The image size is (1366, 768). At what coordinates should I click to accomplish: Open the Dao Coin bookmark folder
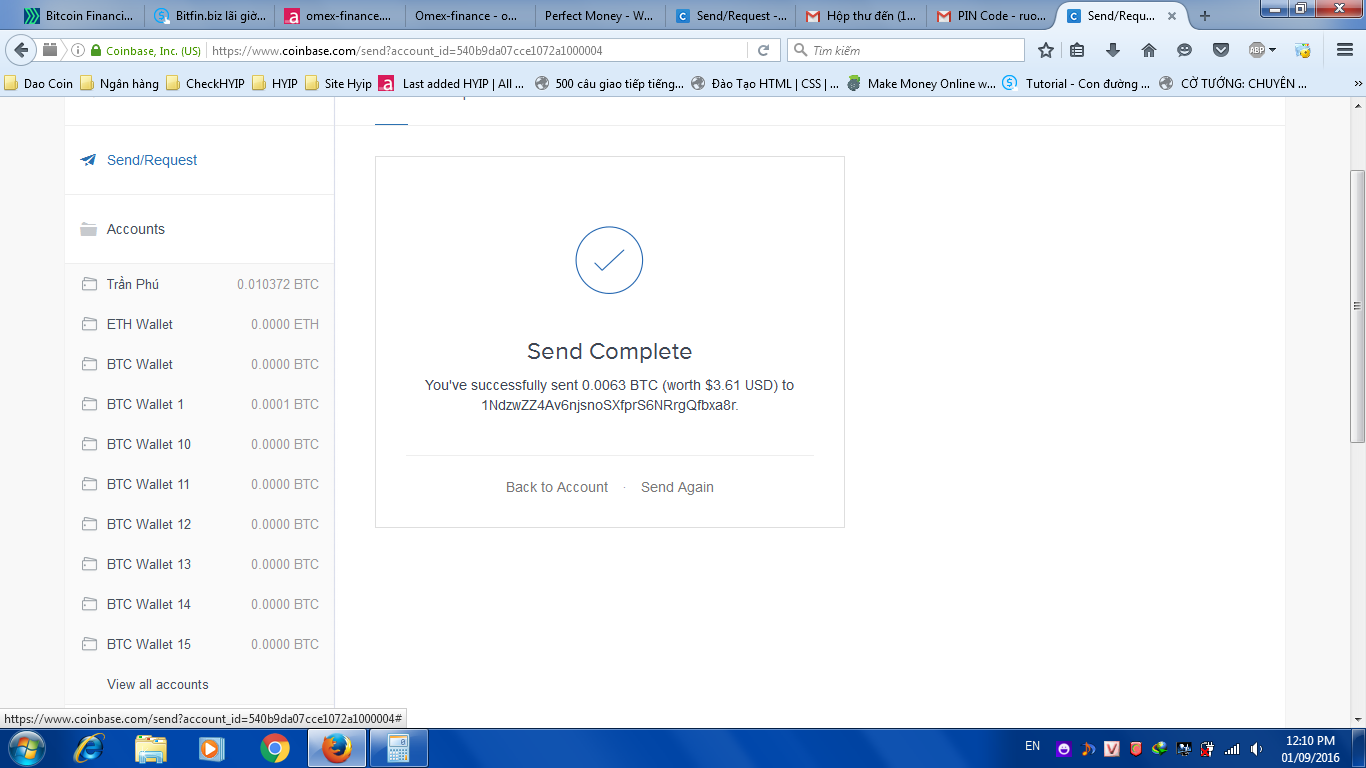pos(39,84)
